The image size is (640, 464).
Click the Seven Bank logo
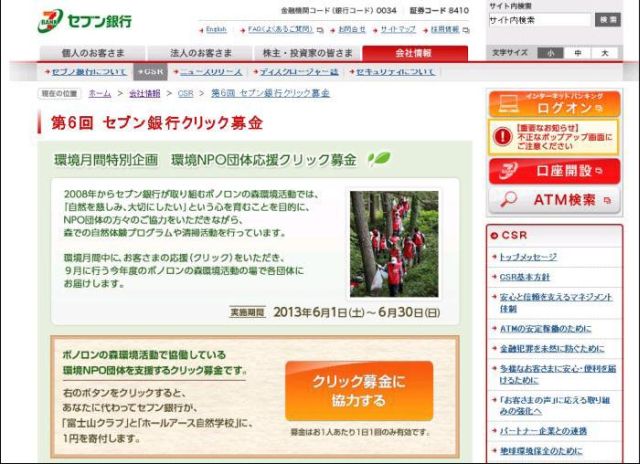coord(85,21)
